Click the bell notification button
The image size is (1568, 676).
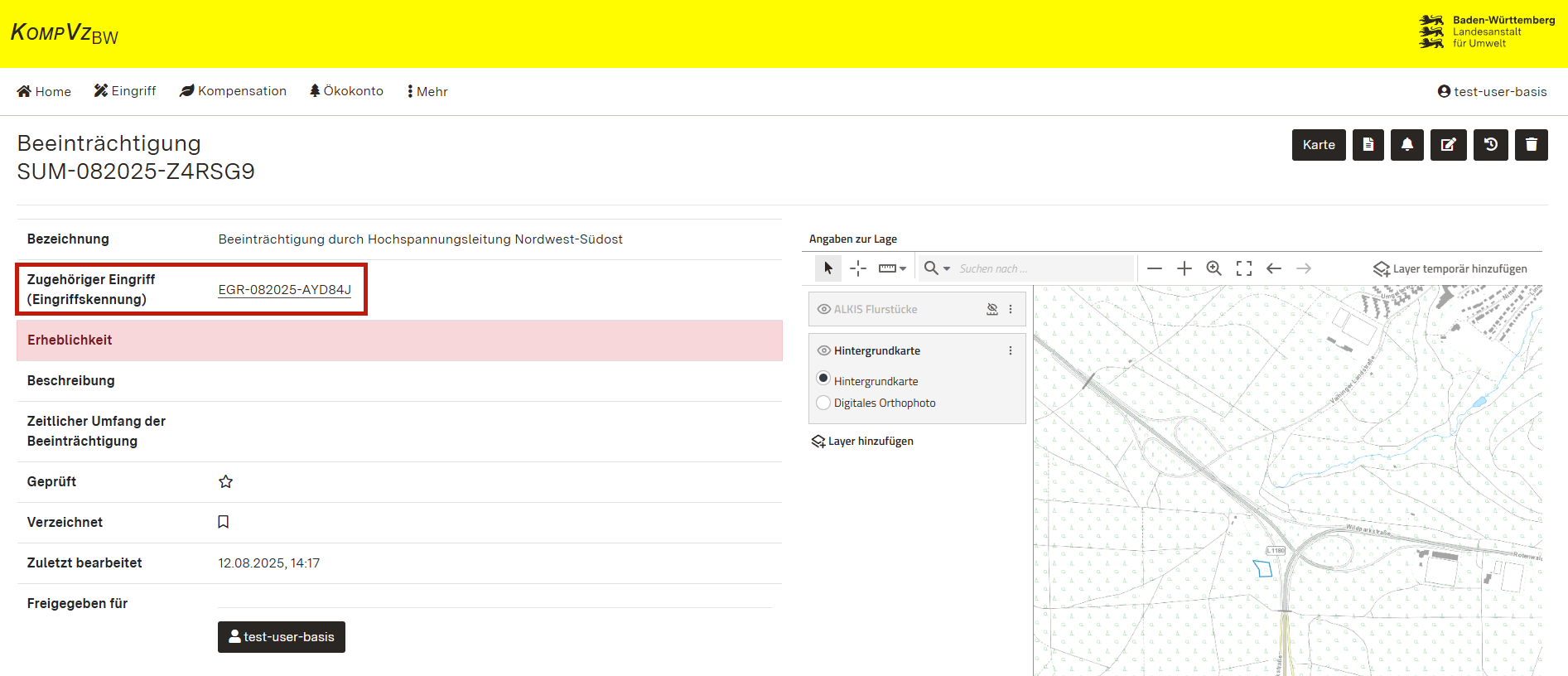coord(1406,145)
